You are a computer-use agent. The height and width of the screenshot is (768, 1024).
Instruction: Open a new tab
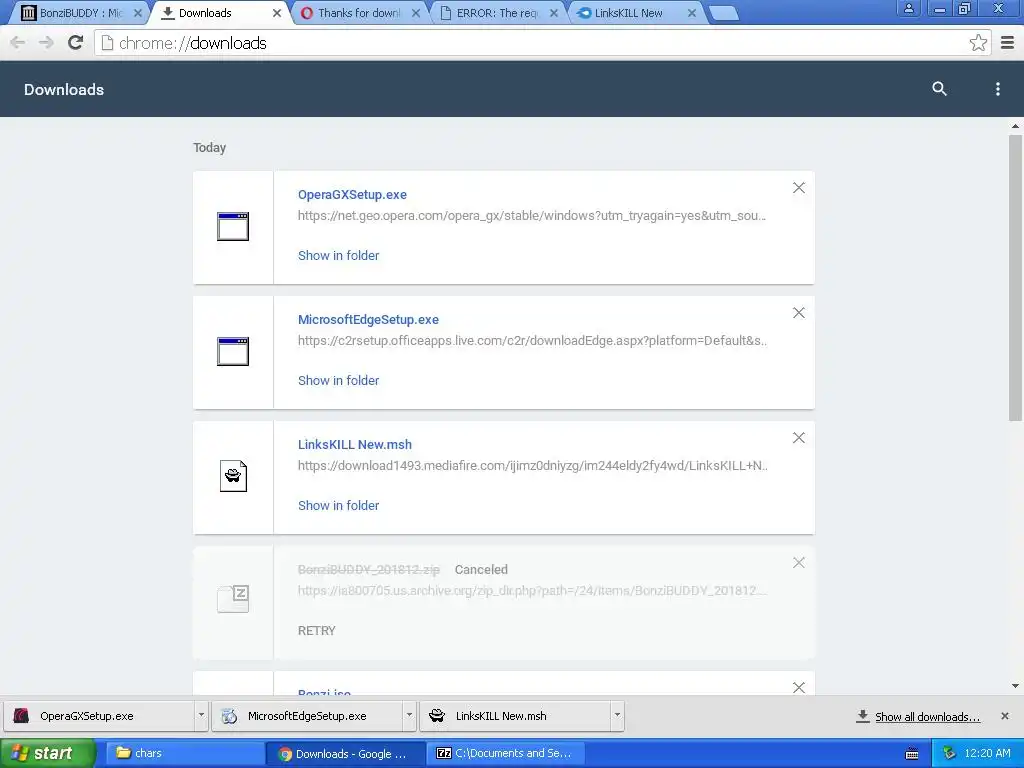click(x=724, y=13)
